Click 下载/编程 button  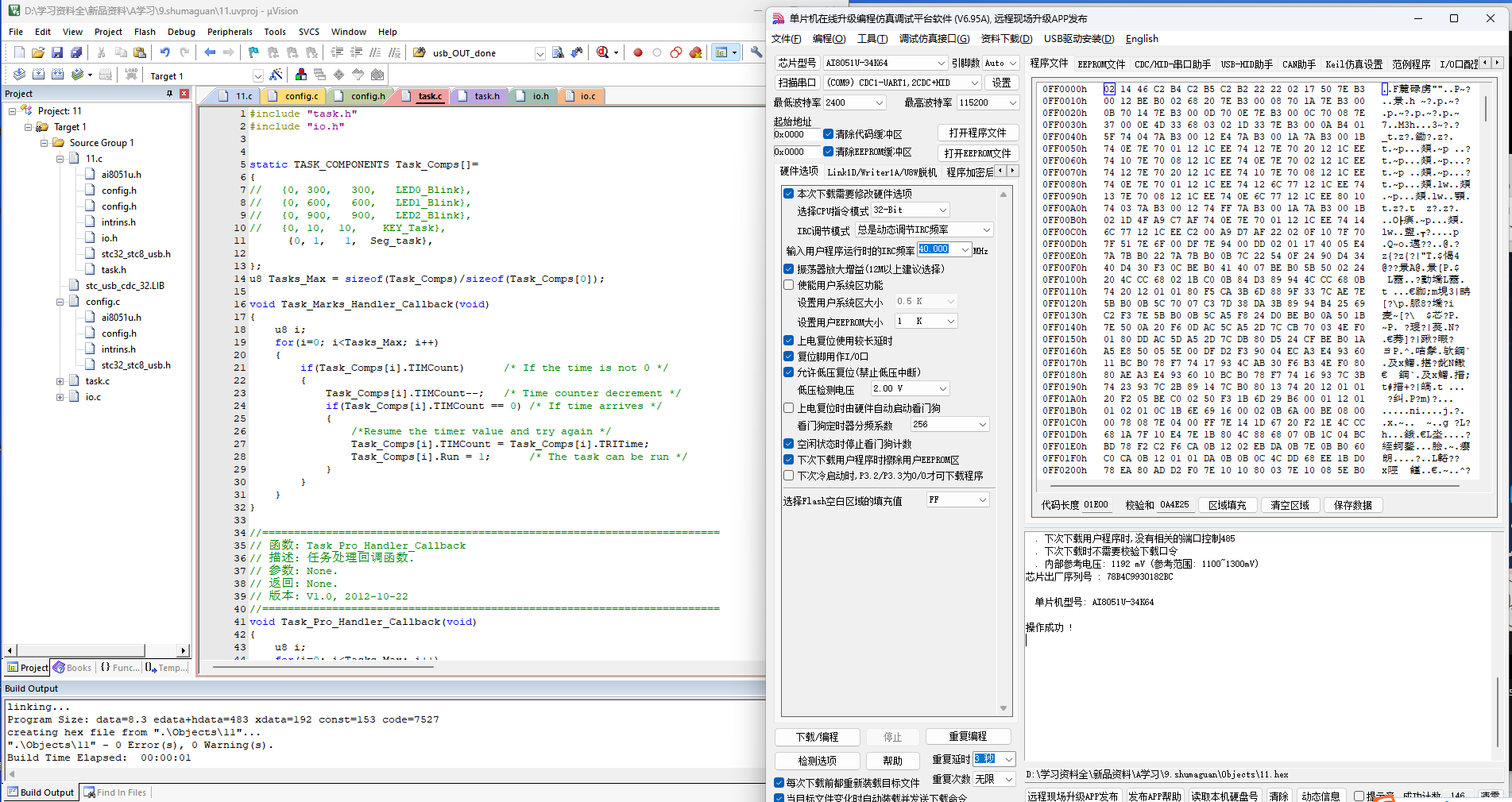coord(818,737)
